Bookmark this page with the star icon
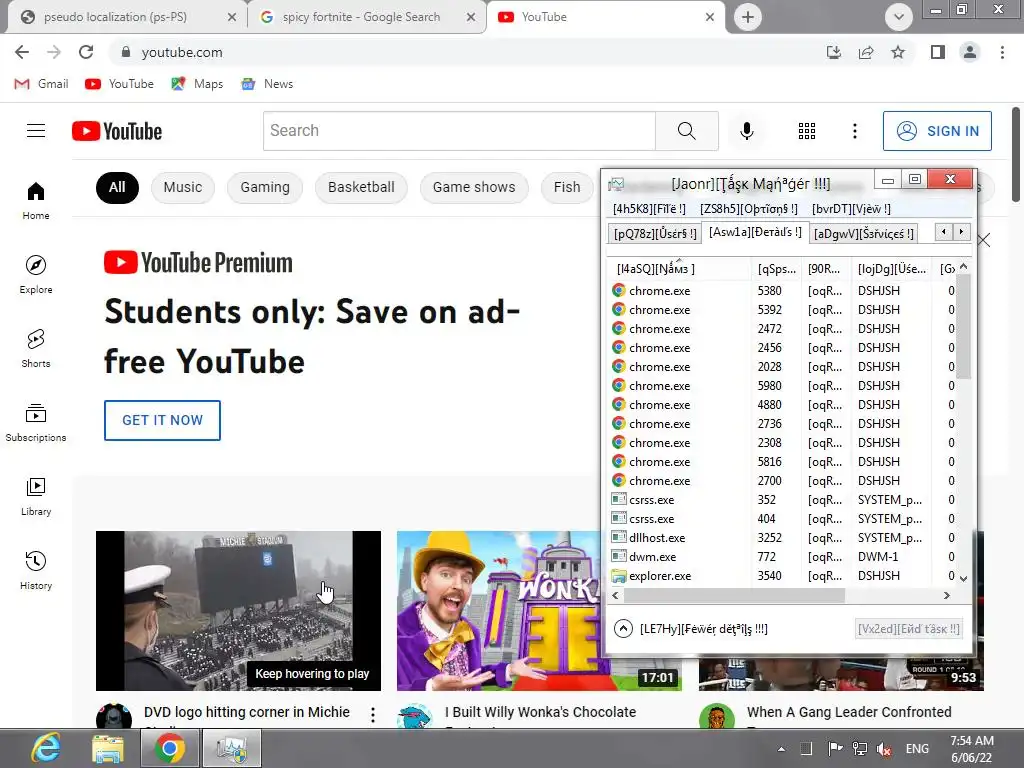 [898, 52]
